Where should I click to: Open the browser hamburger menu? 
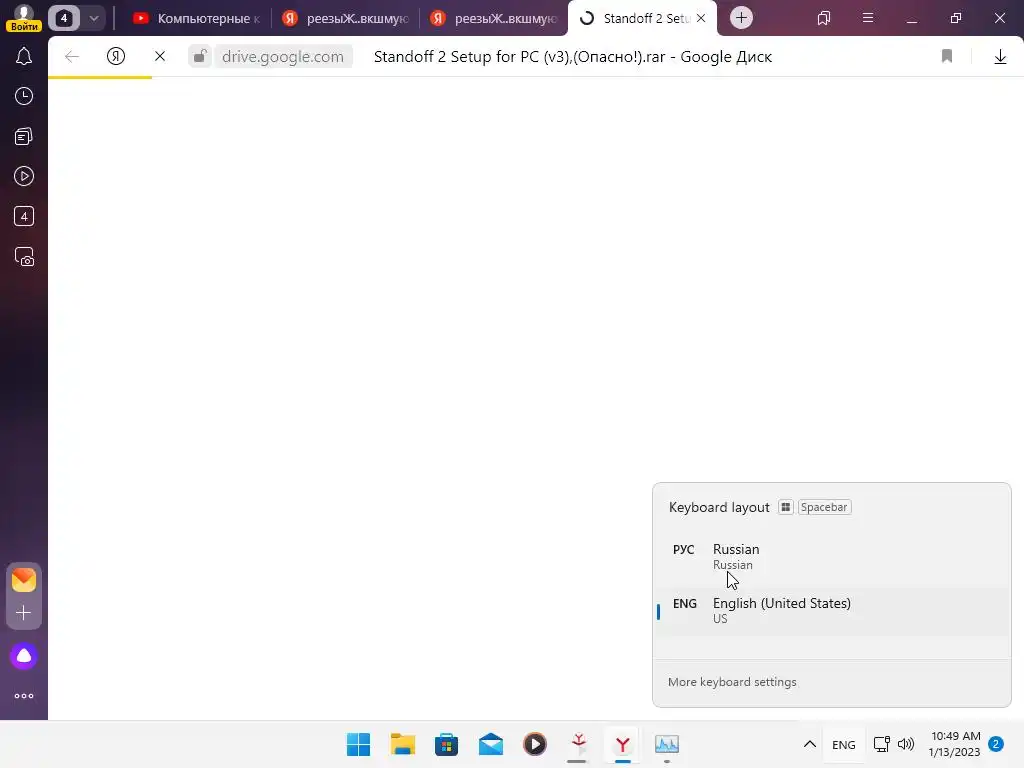[868, 18]
